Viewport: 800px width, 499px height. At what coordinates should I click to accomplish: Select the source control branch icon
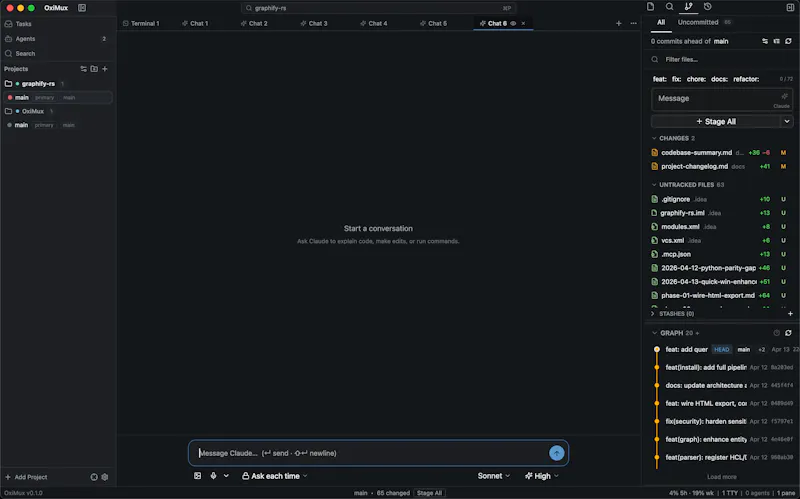point(688,7)
